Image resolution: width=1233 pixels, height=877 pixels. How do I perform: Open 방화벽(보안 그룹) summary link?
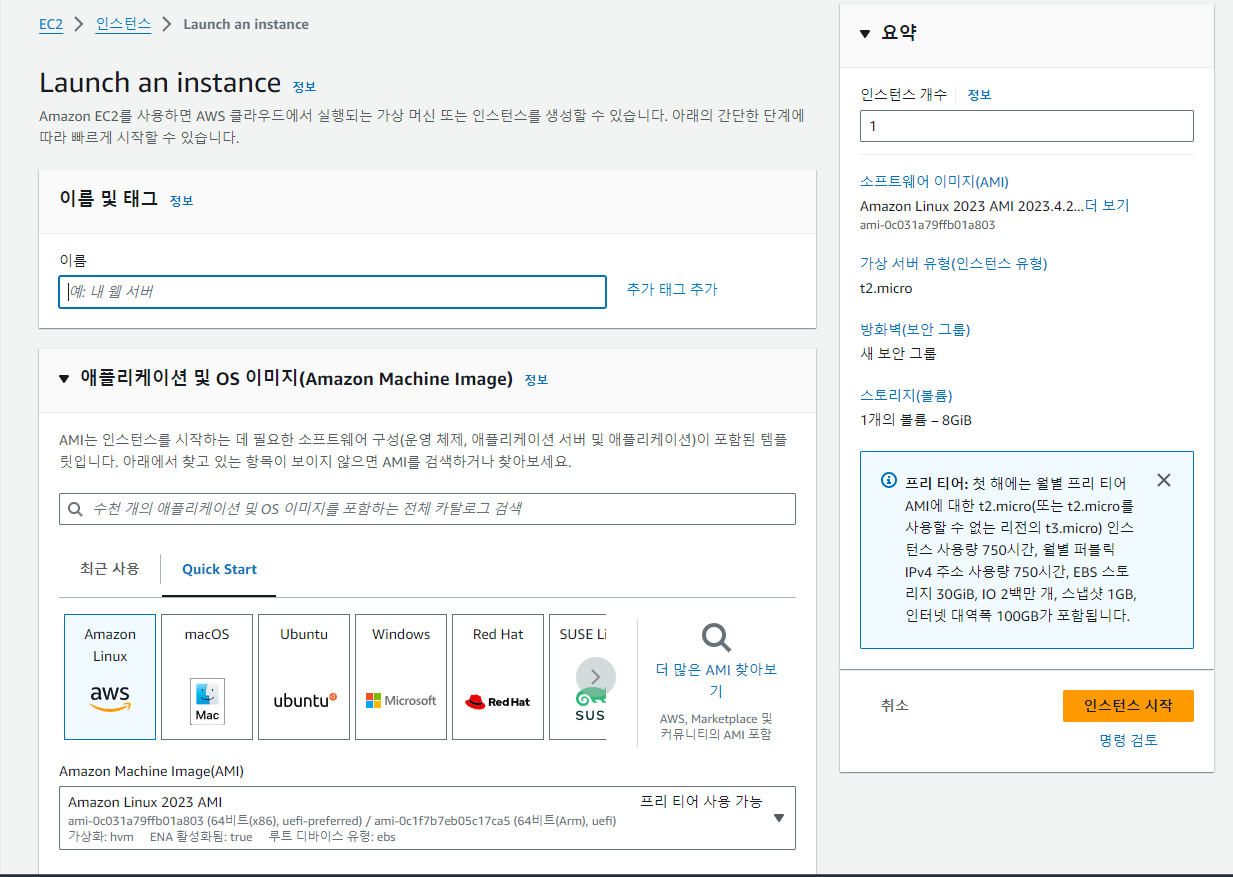[915, 329]
